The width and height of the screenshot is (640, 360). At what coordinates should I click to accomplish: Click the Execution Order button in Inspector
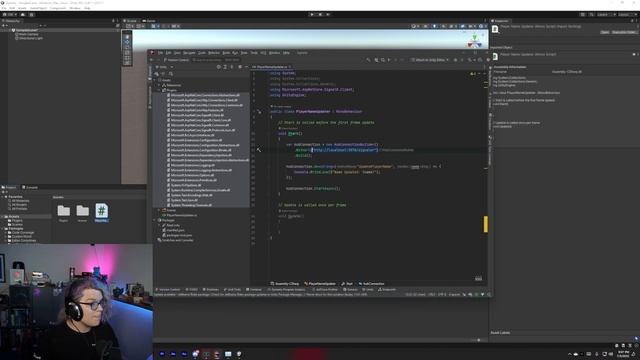coord(624,32)
